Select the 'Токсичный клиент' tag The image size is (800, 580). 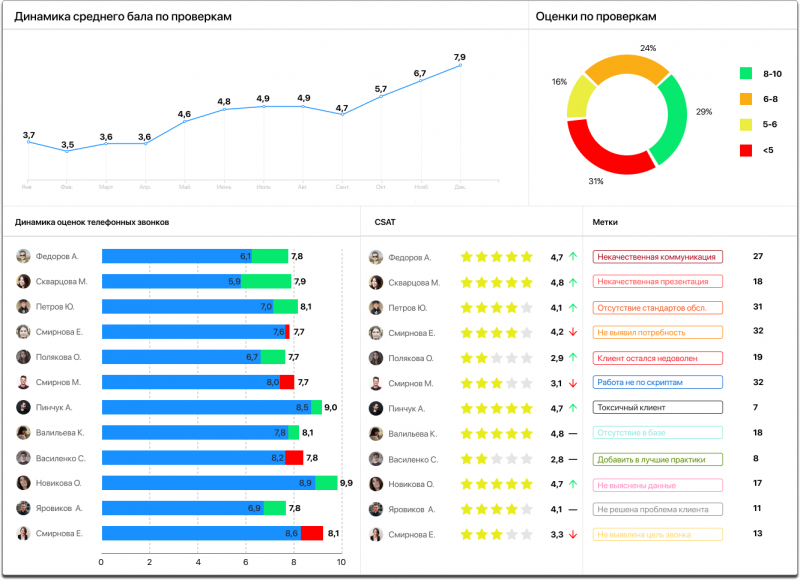tap(657, 408)
